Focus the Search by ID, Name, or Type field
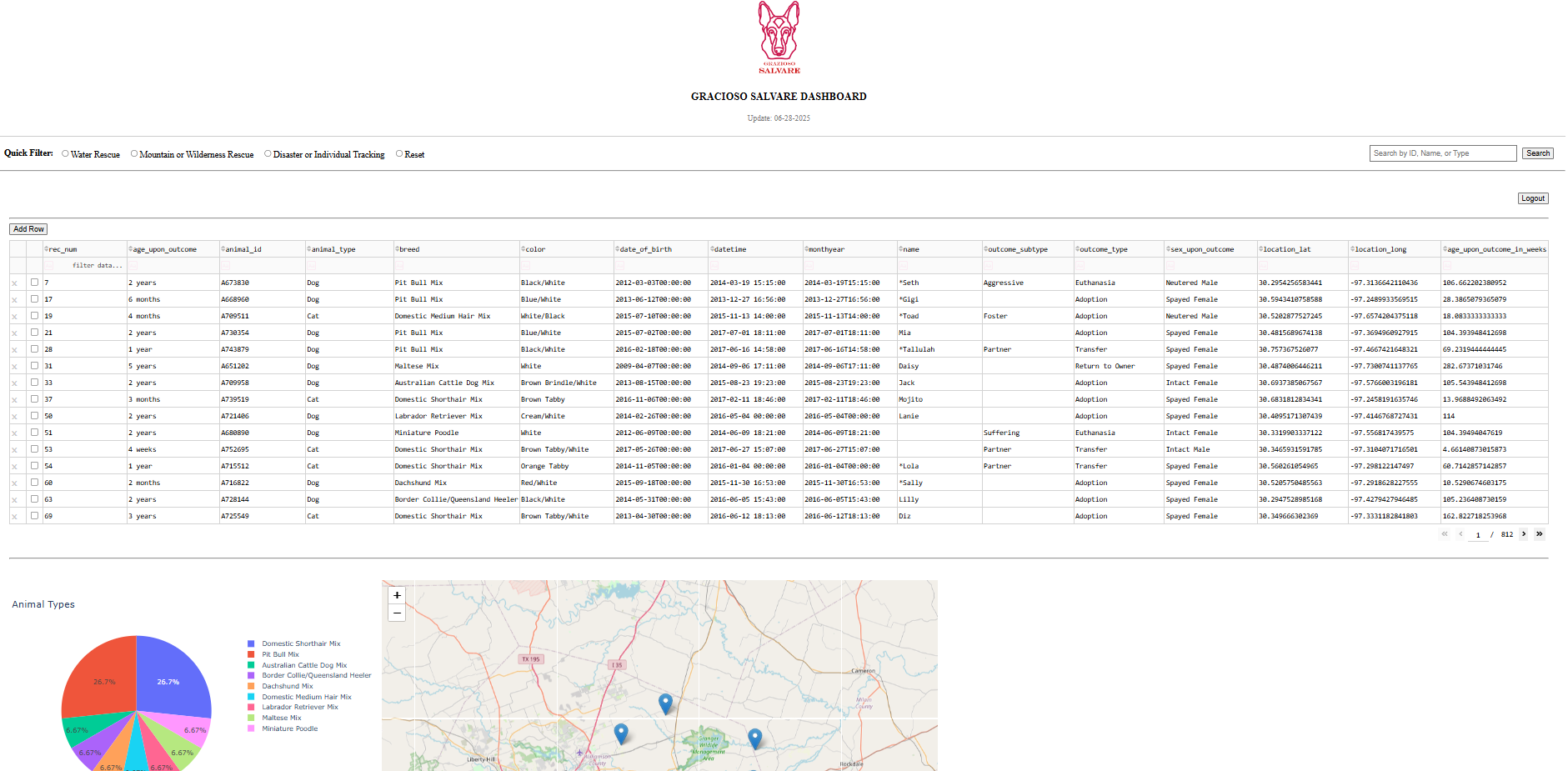The width and height of the screenshot is (1568, 771). 1443,153
